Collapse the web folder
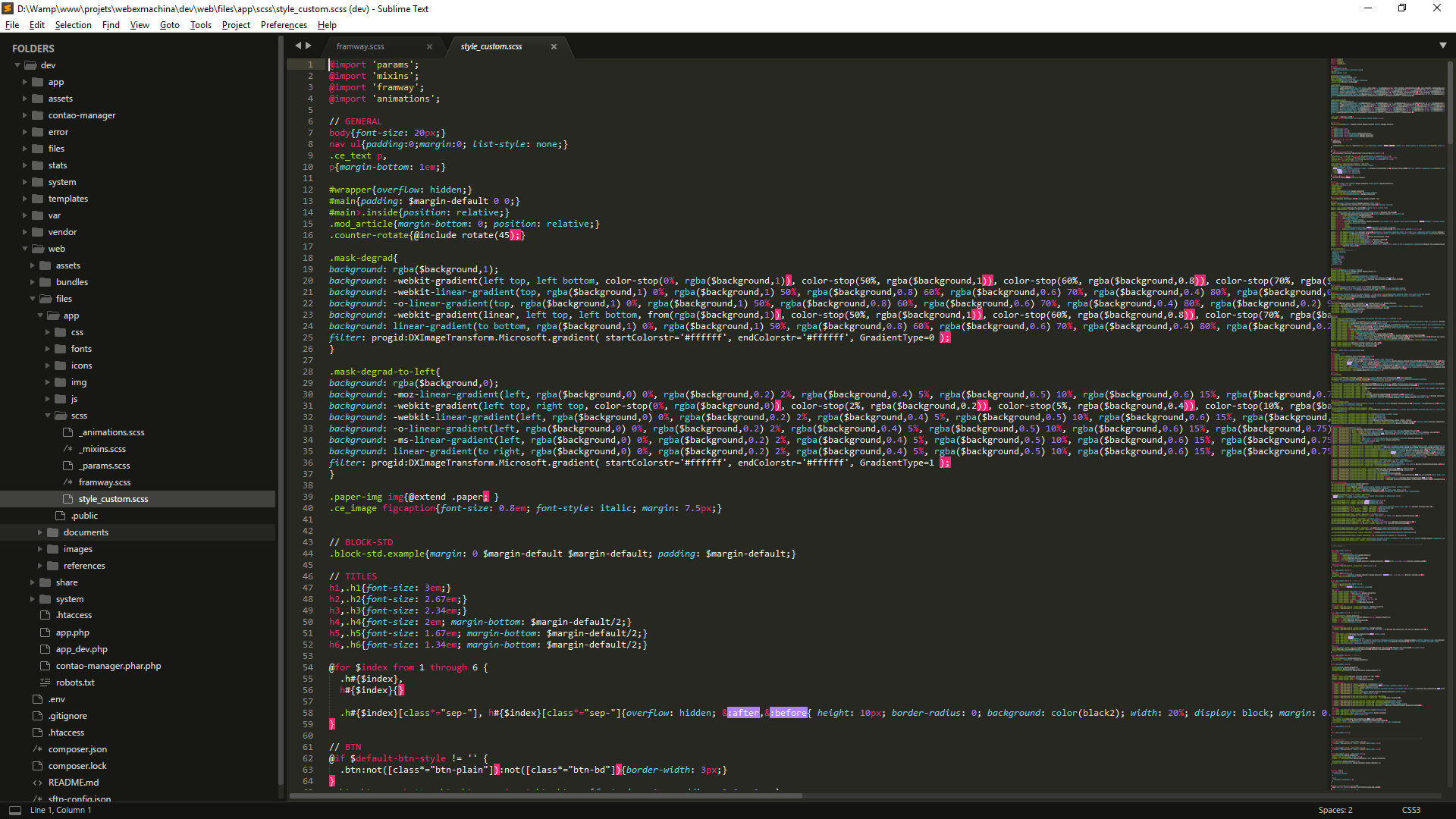This screenshot has height=819, width=1456. (x=25, y=249)
